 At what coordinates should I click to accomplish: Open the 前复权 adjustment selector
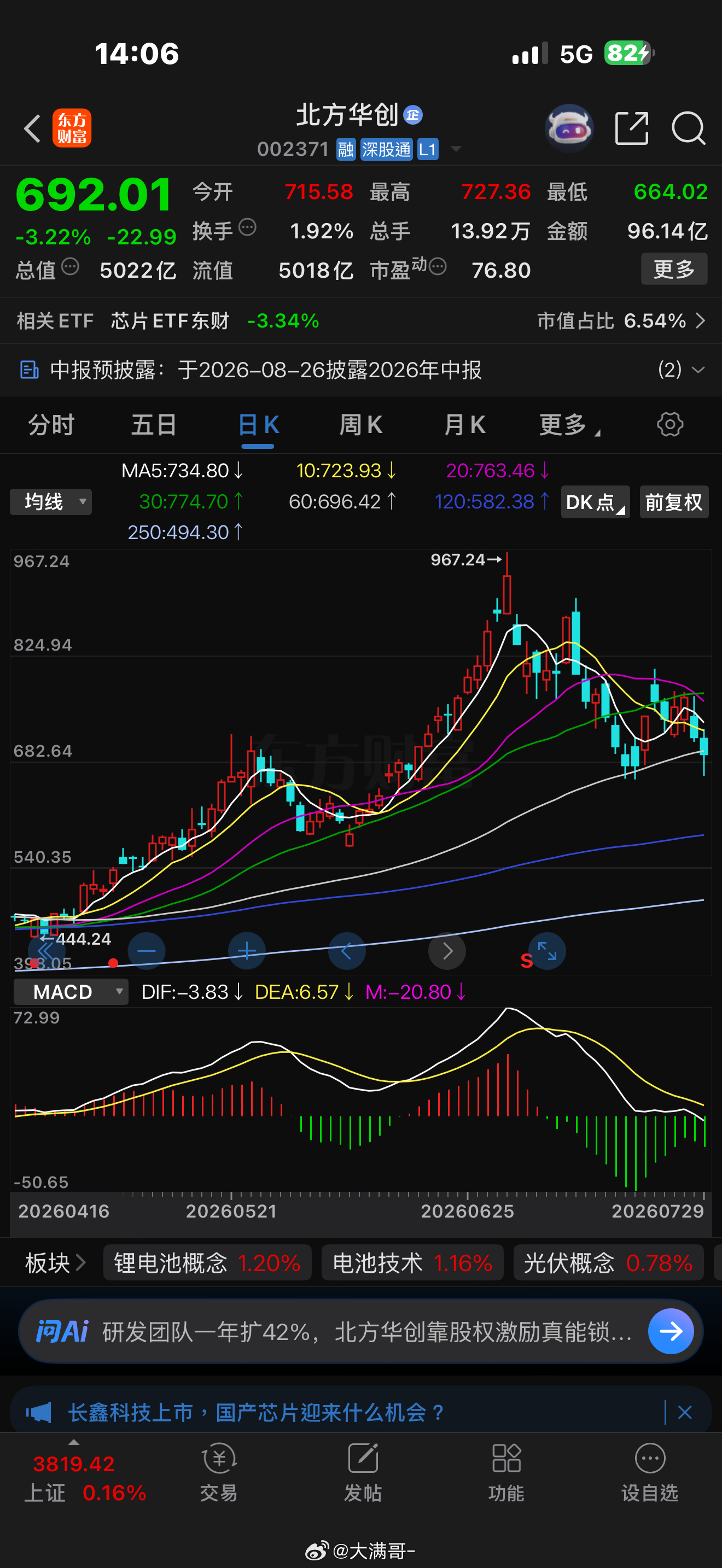point(674,502)
